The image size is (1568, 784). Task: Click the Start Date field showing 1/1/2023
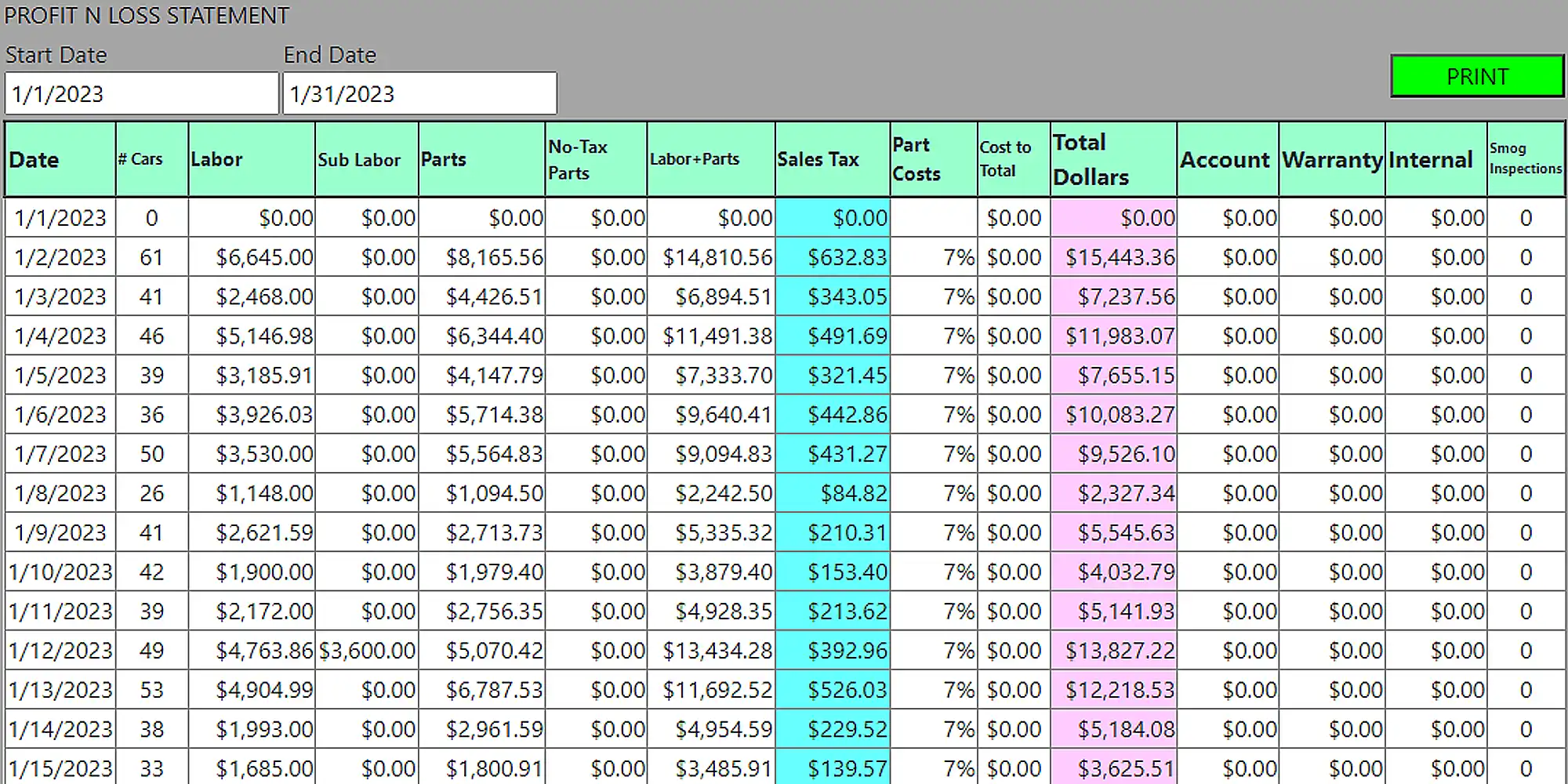tap(142, 93)
